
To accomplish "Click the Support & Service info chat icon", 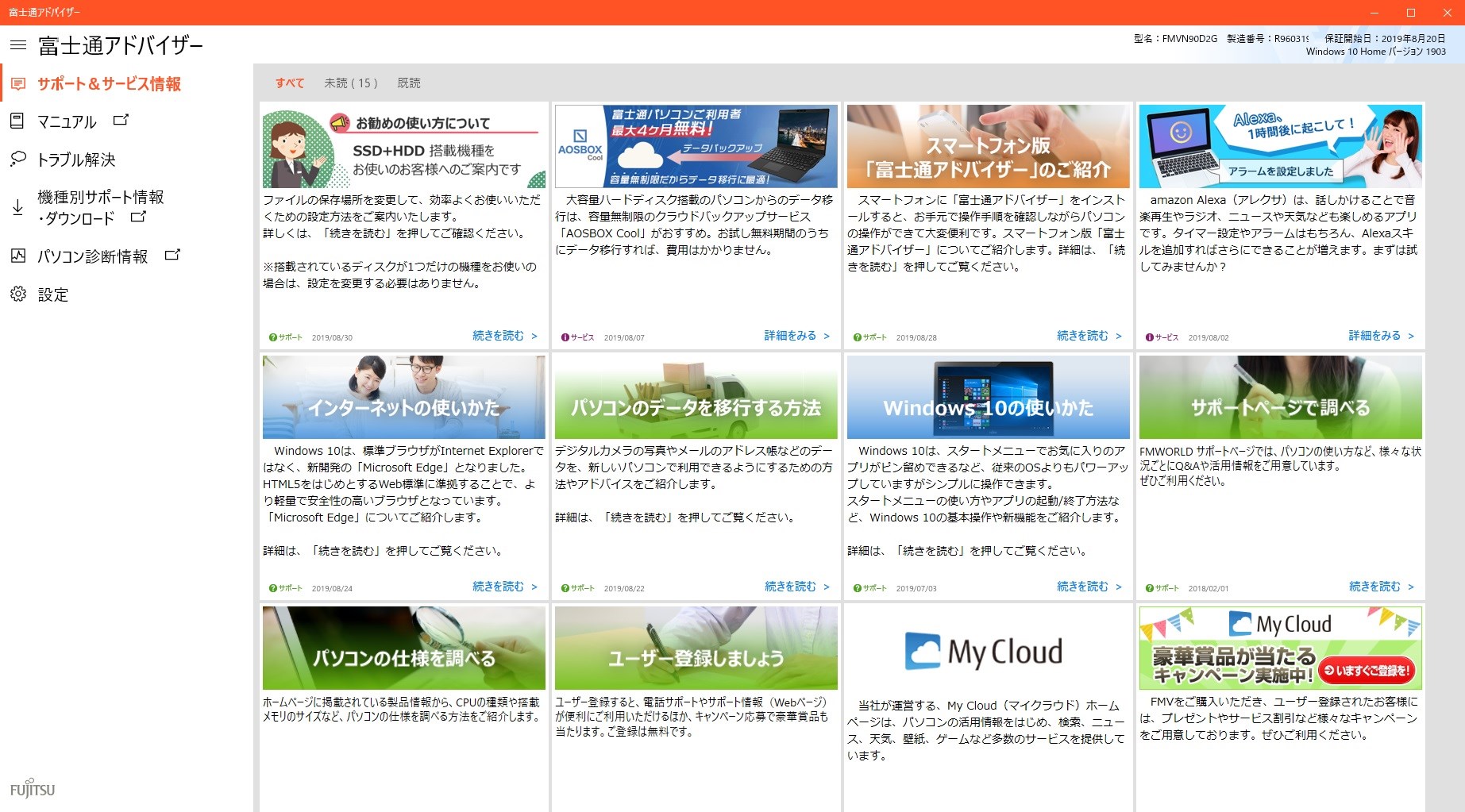I will pos(17,84).
